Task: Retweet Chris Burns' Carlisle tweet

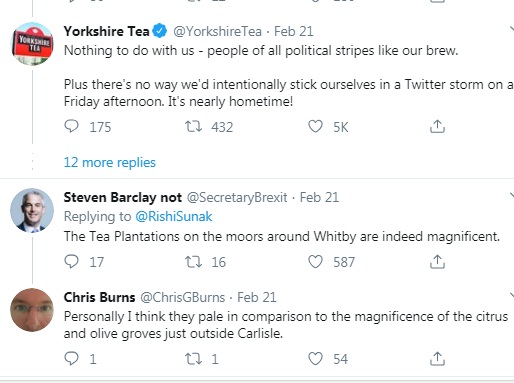Action: pyautogui.click(x=193, y=359)
